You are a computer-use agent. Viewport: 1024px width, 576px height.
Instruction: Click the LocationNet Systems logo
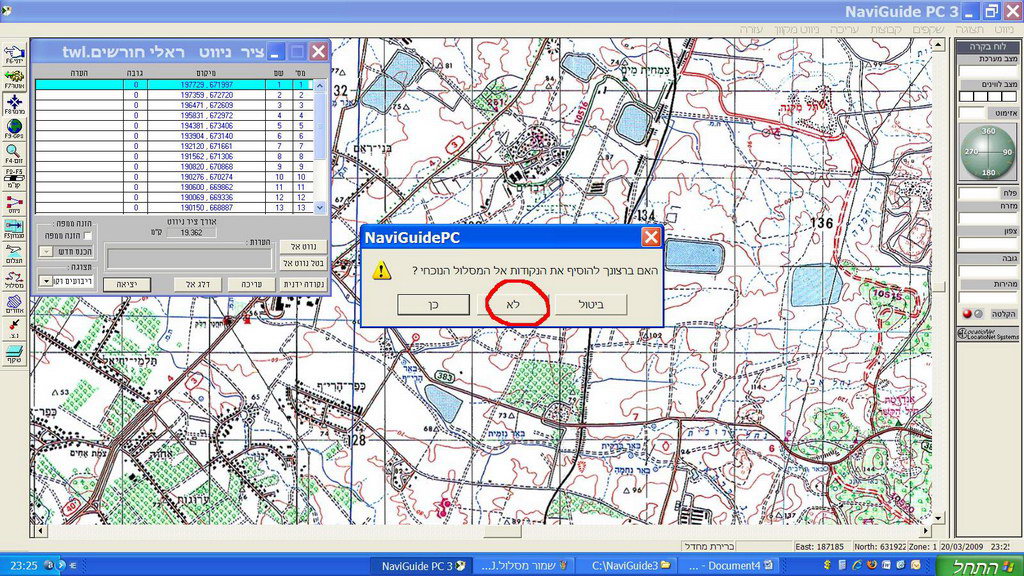coord(988,334)
